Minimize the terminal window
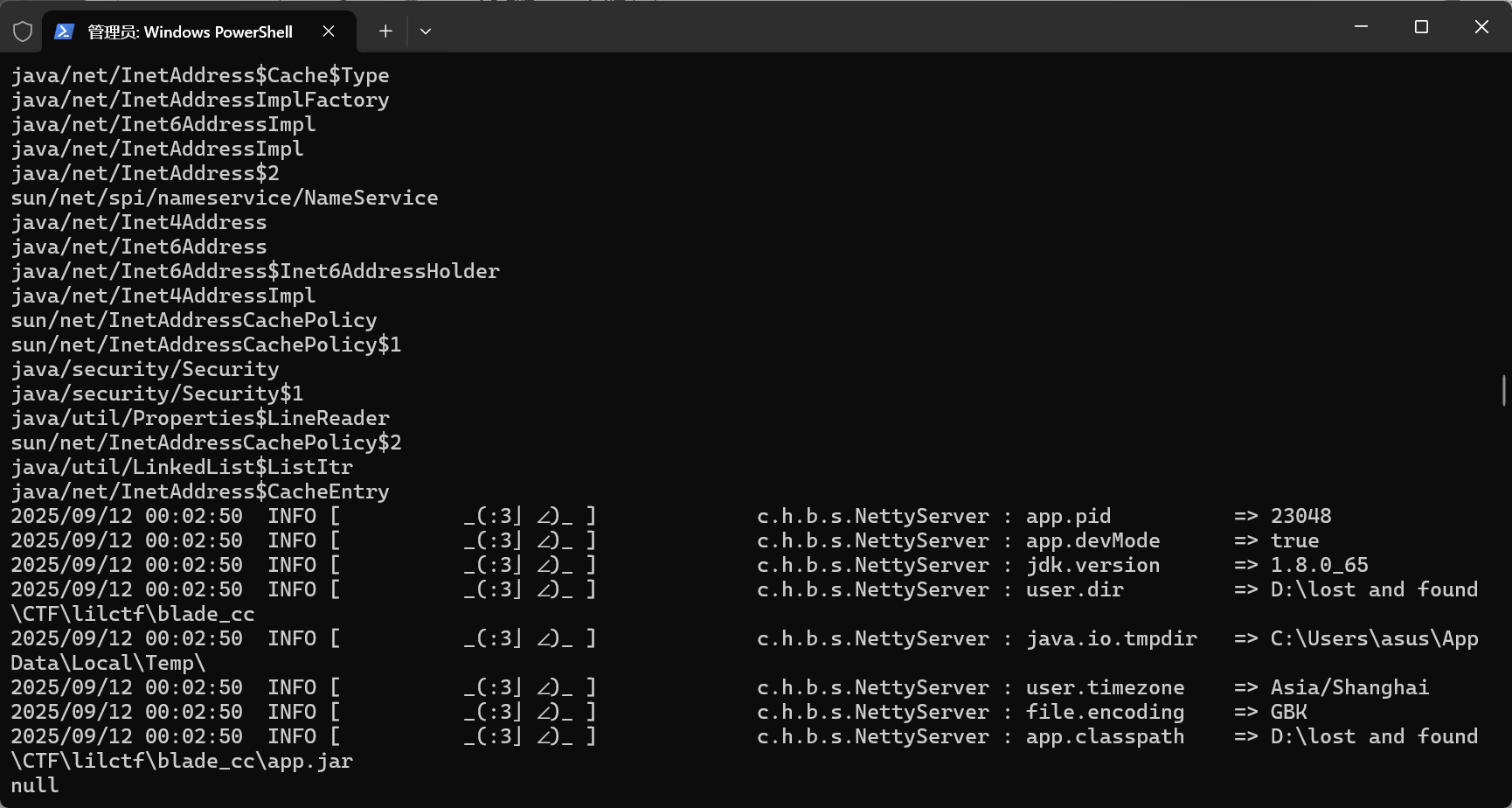The height and width of the screenshot is (808, 1512). click(x=1361, y=27)
